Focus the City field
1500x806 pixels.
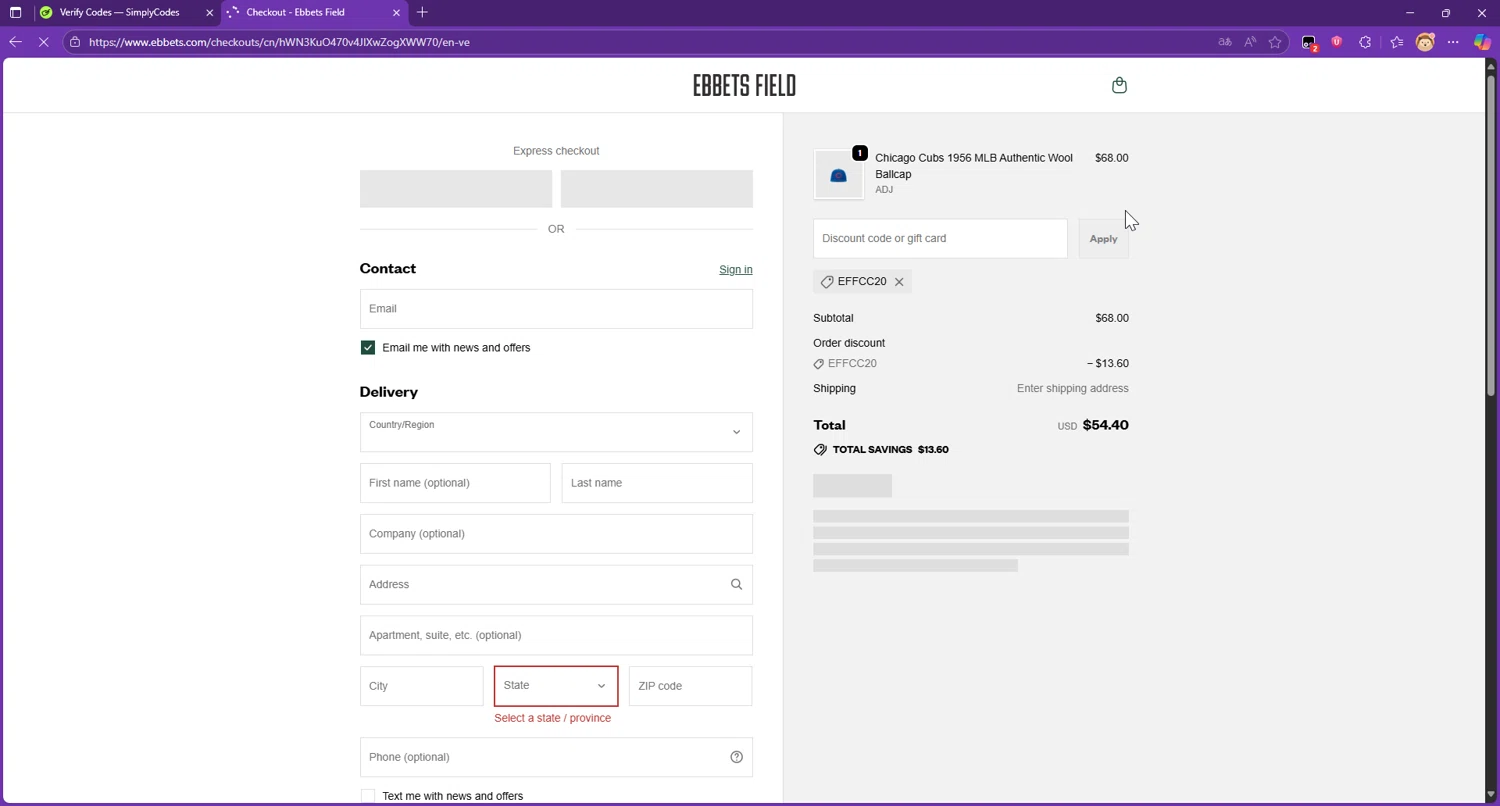422,686
